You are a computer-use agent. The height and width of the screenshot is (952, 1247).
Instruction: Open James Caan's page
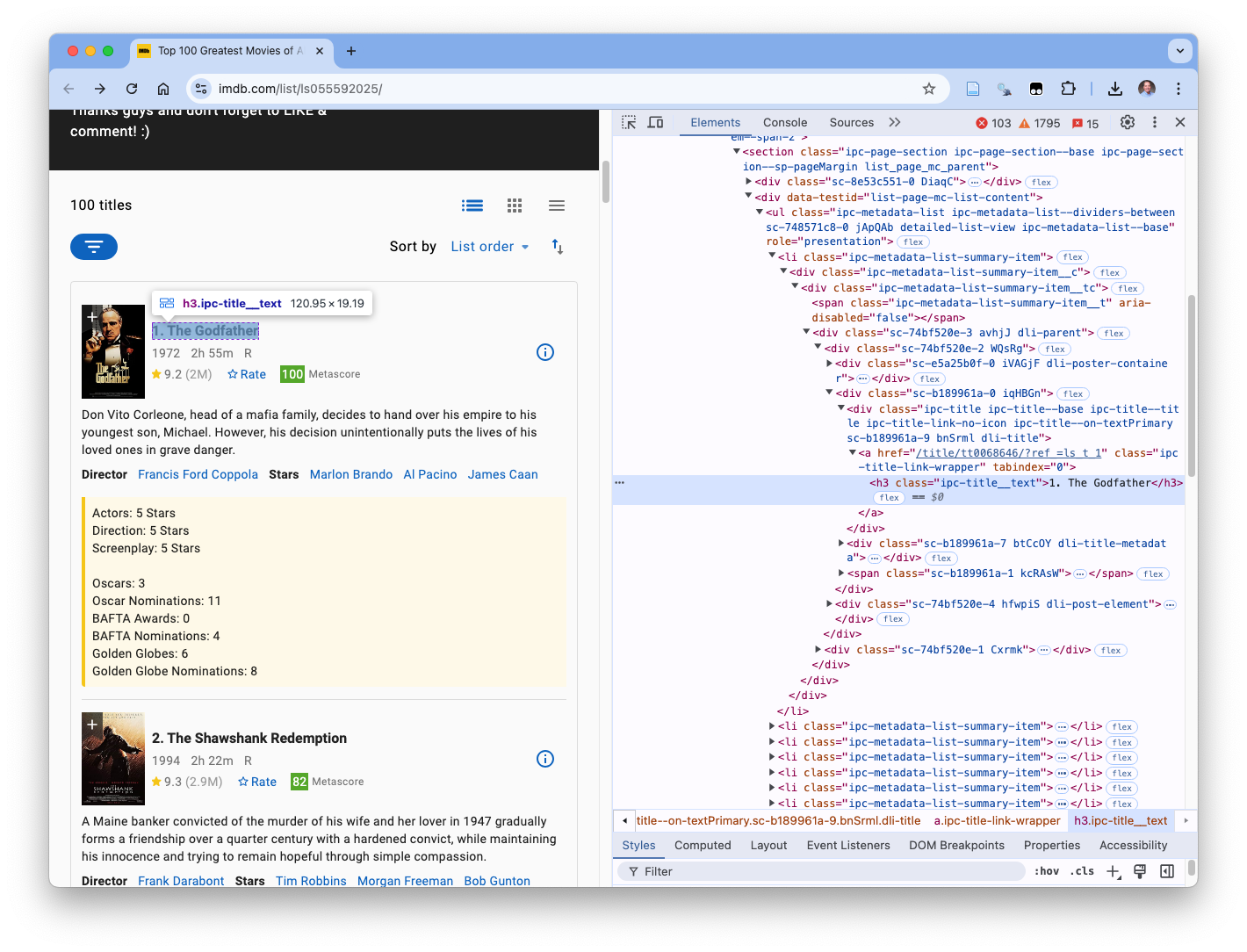[x=503, y=474]
